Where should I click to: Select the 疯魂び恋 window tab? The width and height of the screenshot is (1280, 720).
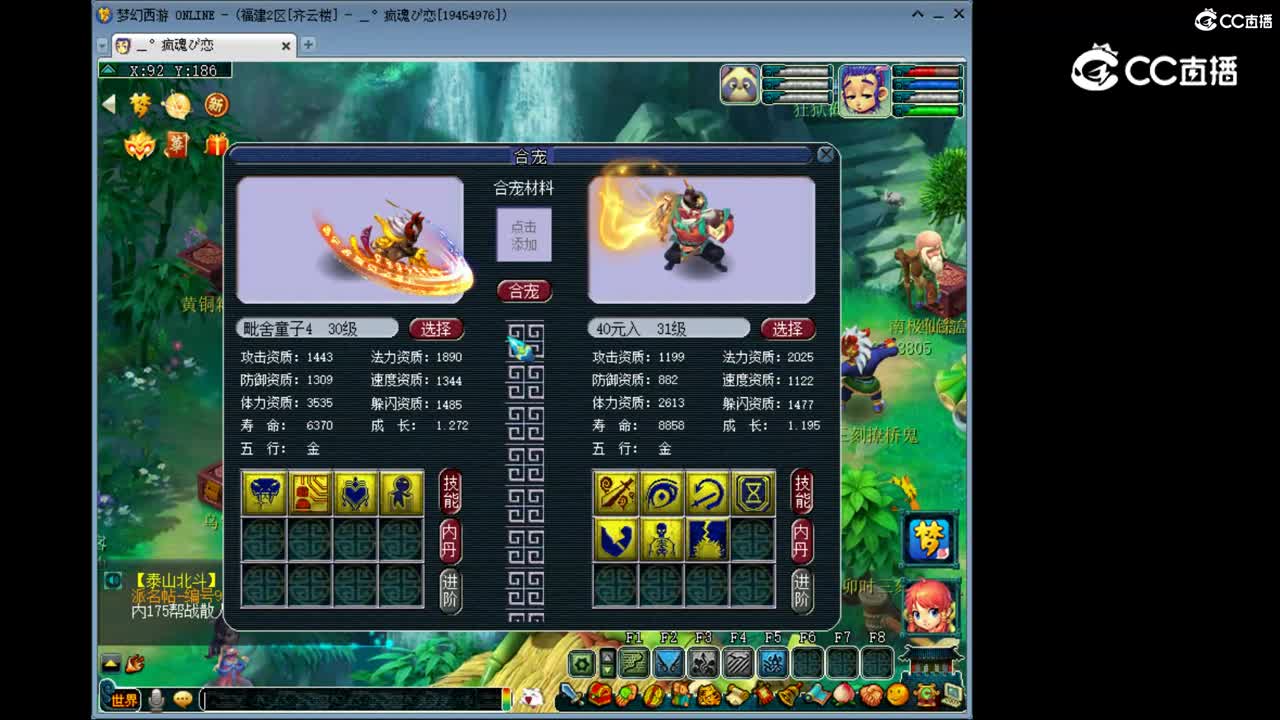pyautogui.click(x=204, y=45)
